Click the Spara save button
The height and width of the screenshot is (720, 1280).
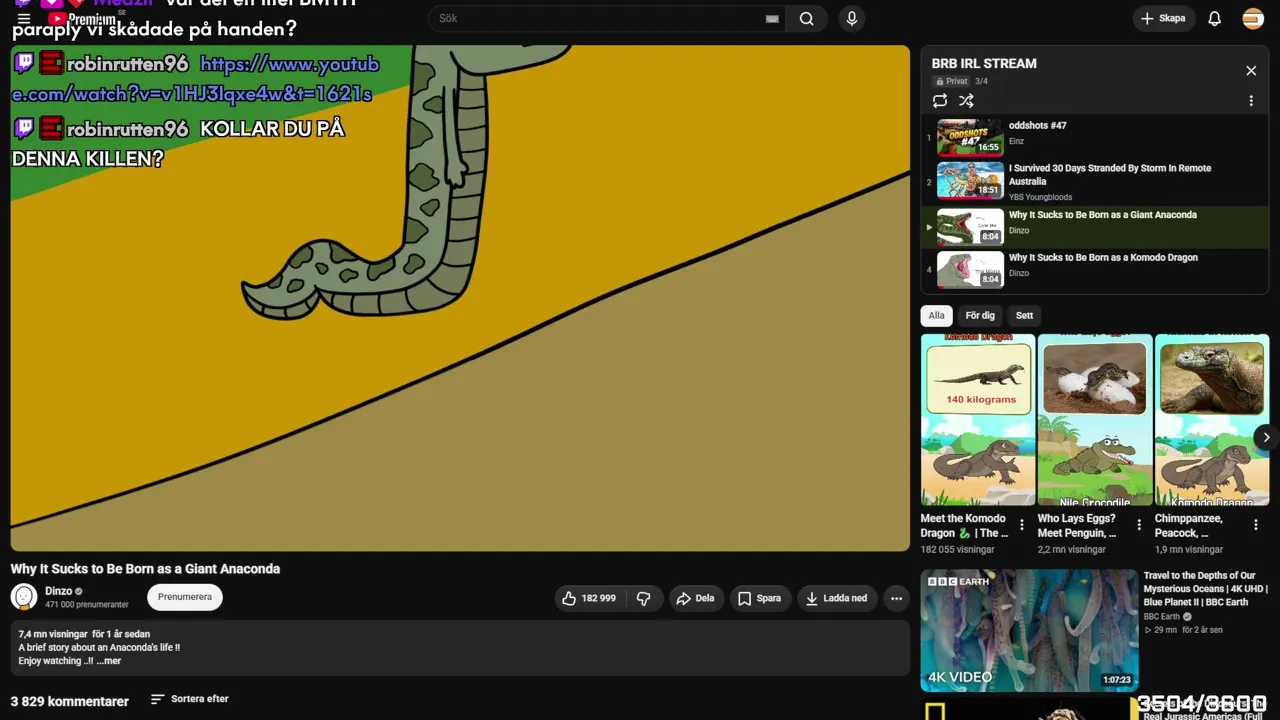[x=760, y=598]
